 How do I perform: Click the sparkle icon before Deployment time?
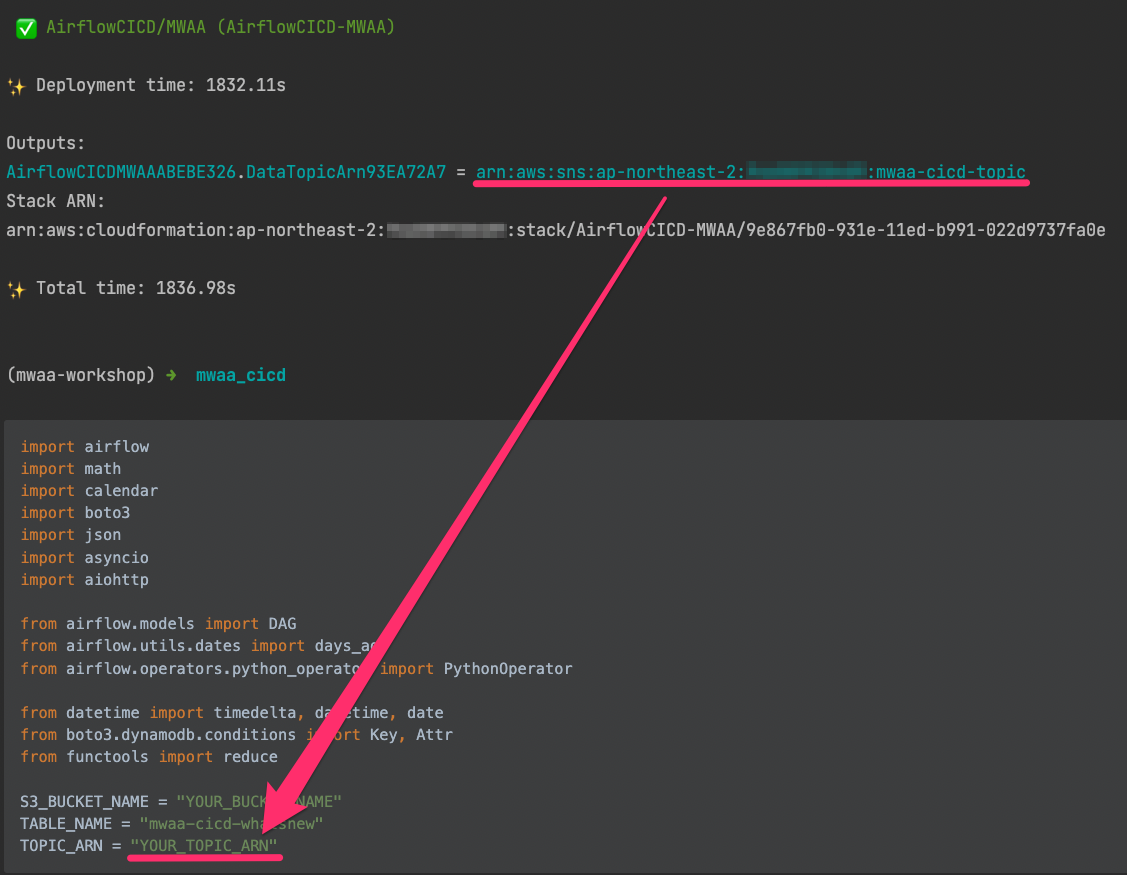point(16,86)
